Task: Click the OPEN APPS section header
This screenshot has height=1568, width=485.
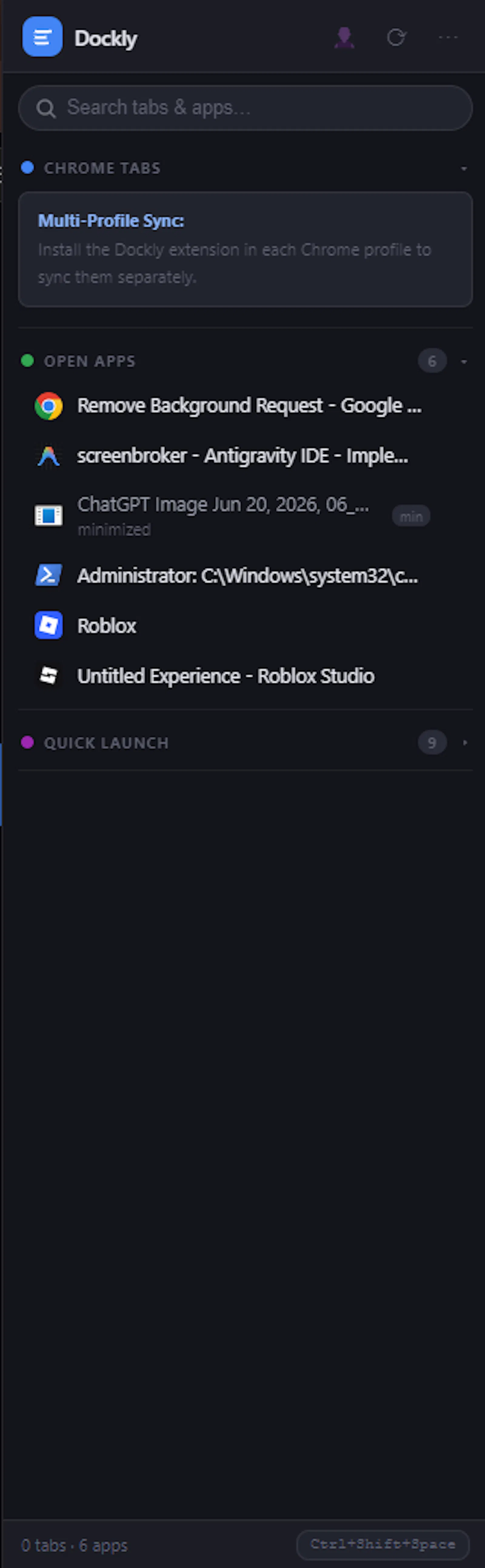Action: tap(89, 361)
